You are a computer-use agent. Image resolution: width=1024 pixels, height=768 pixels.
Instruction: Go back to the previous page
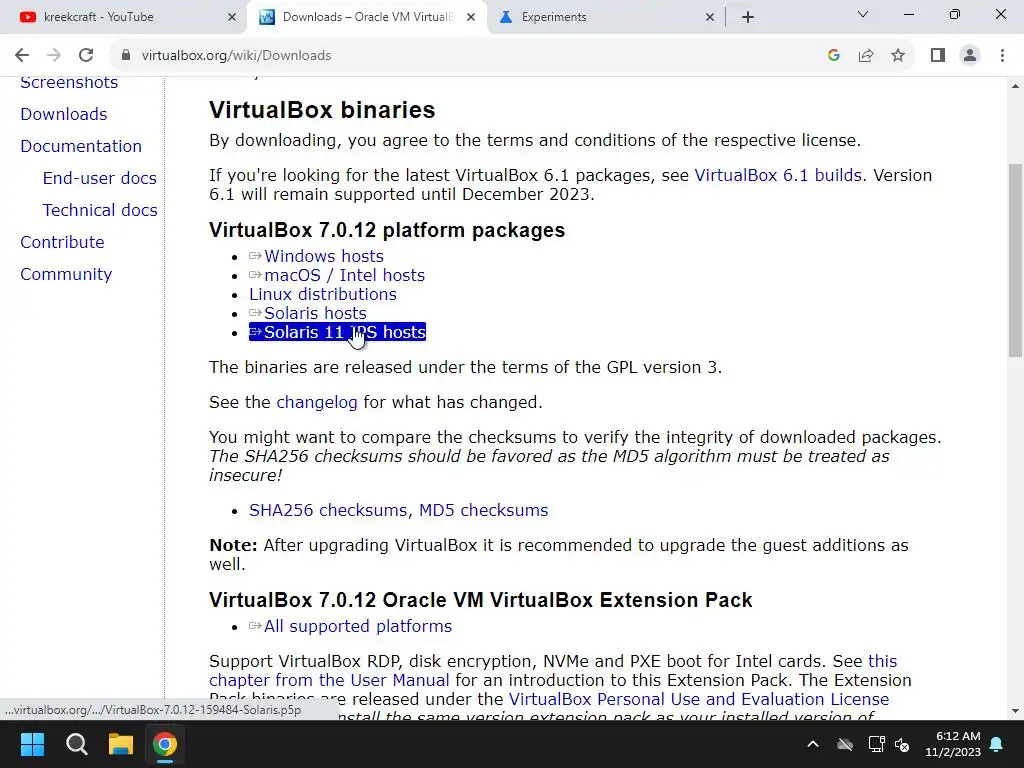click(22, 56)
